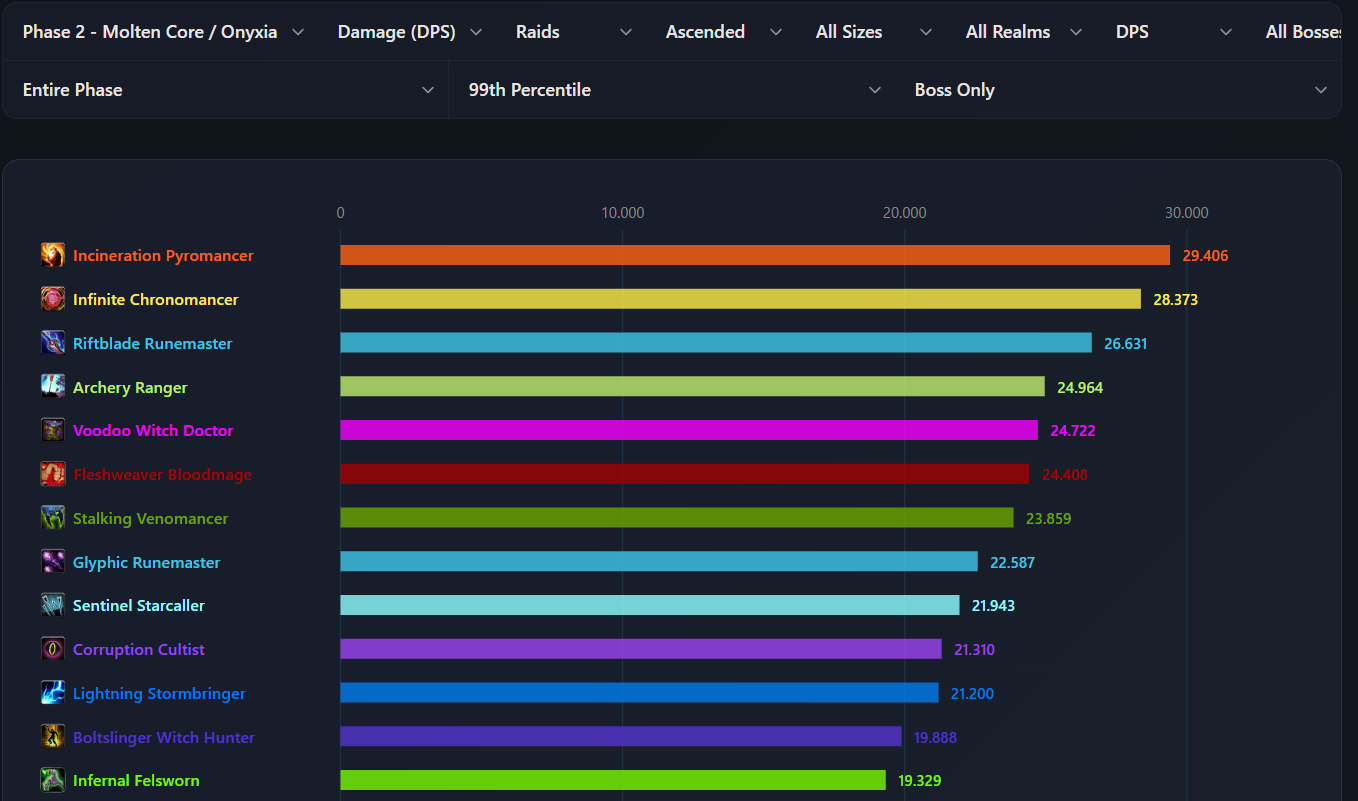
Task: Click the Fleshweaver Bloodmage icon
Action: tap(53, 474)
